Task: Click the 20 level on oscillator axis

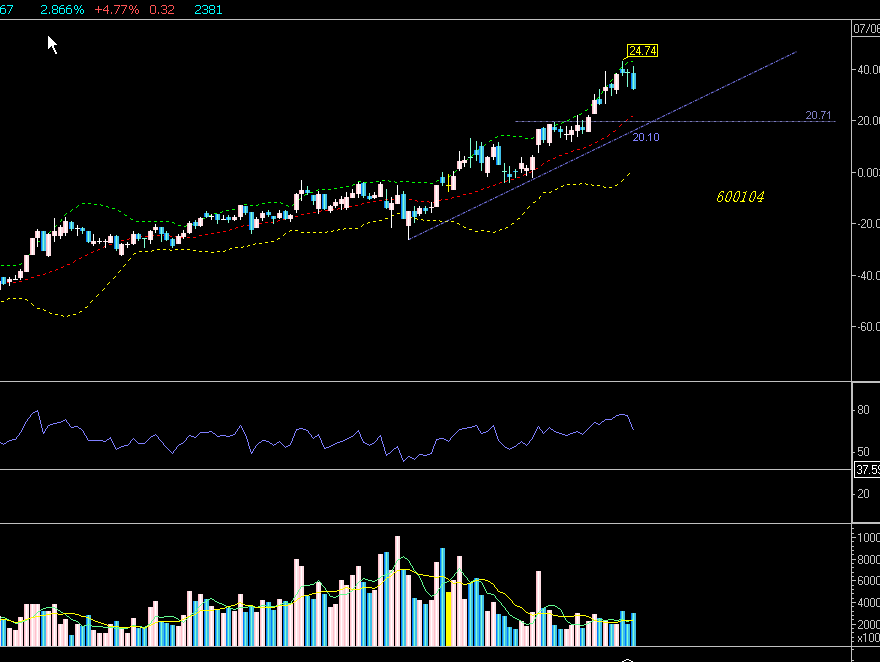Action: (863, 494)
